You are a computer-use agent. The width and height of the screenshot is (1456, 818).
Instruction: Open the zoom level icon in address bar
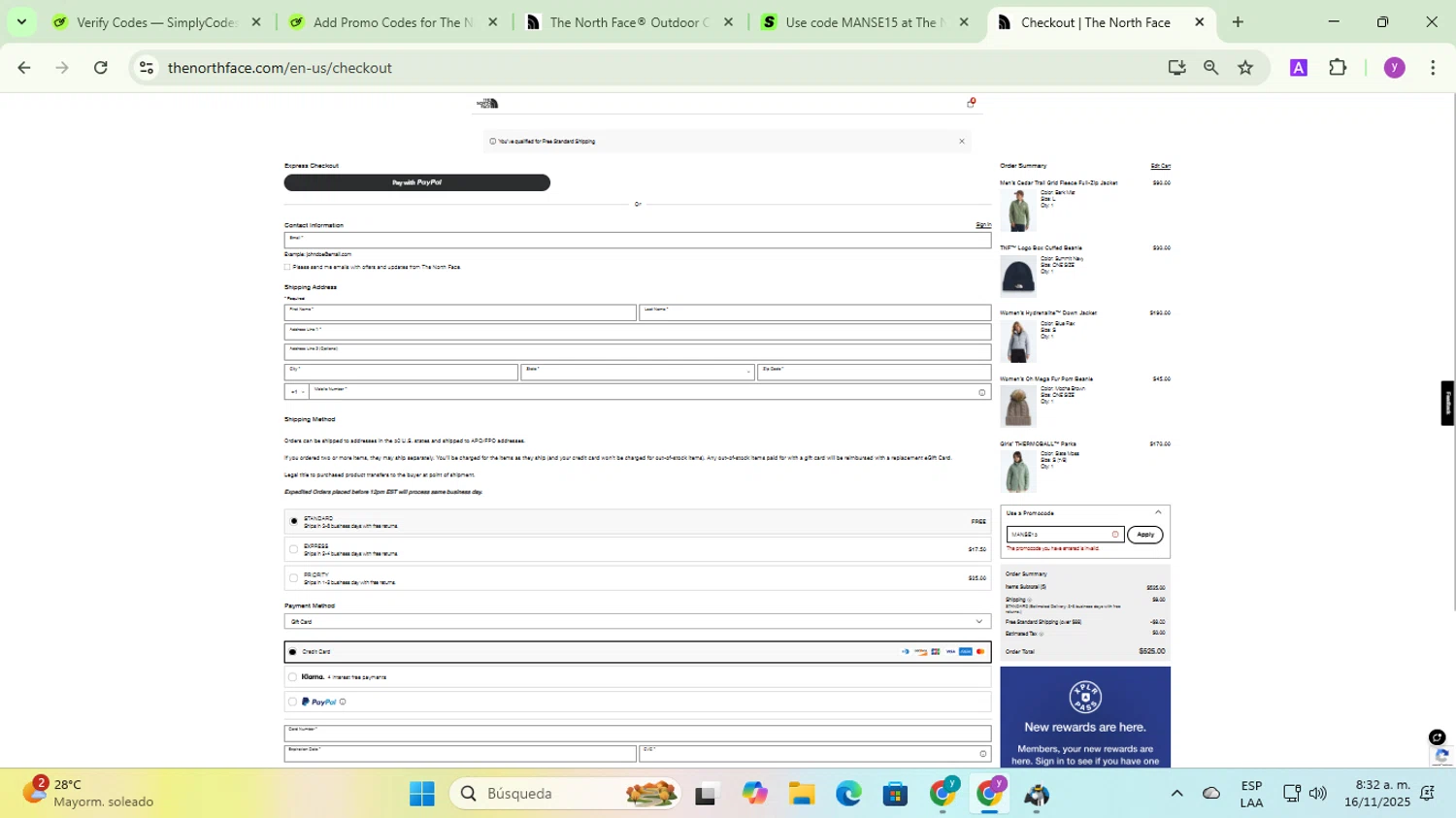(1210, 68)
